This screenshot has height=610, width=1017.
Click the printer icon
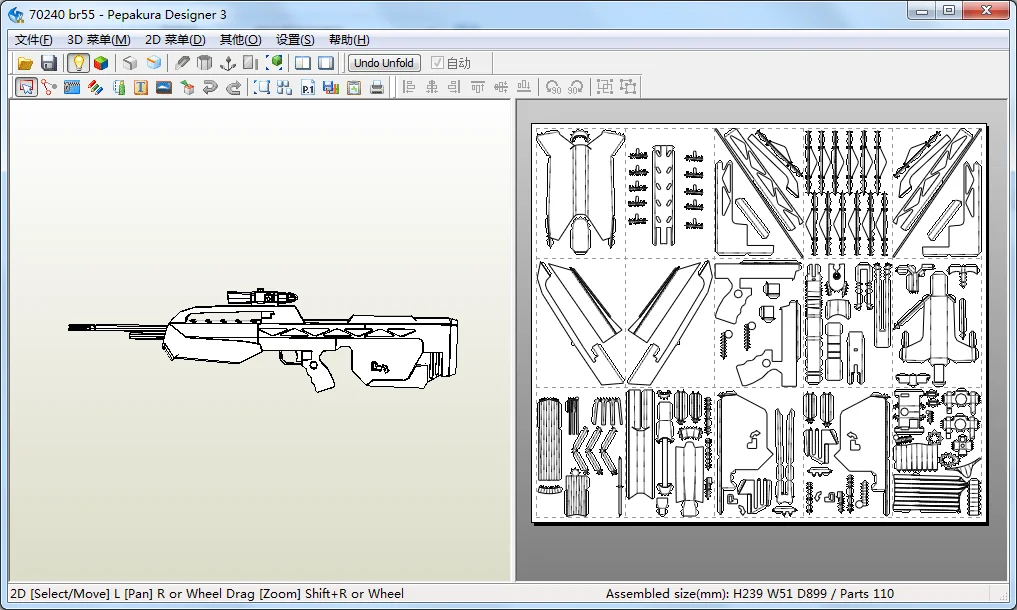click(x=377, y=87)
